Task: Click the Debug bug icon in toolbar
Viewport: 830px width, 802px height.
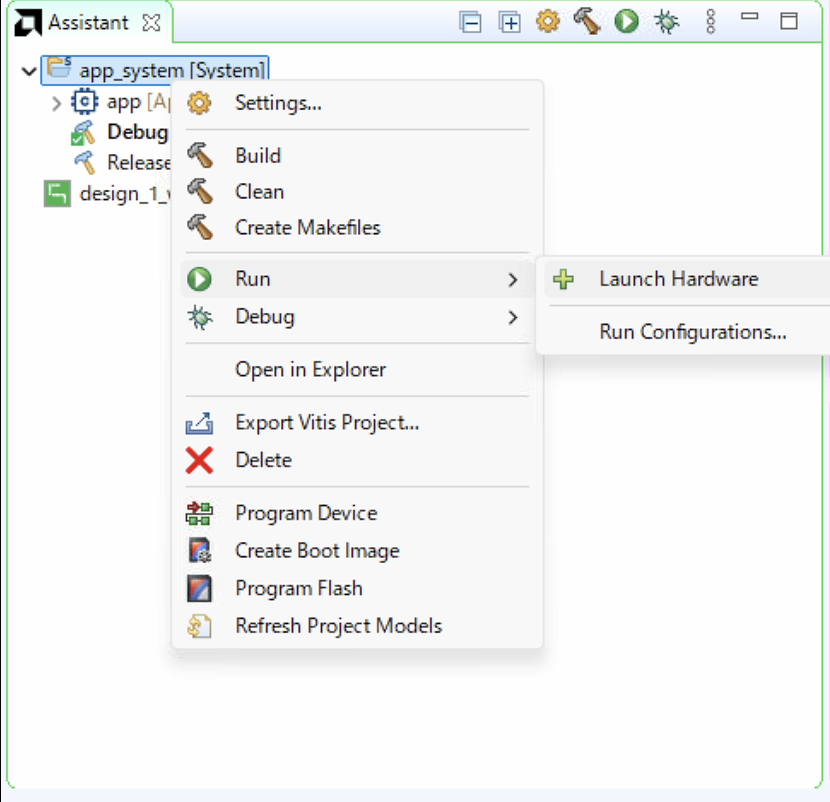Action: [665, 22]
